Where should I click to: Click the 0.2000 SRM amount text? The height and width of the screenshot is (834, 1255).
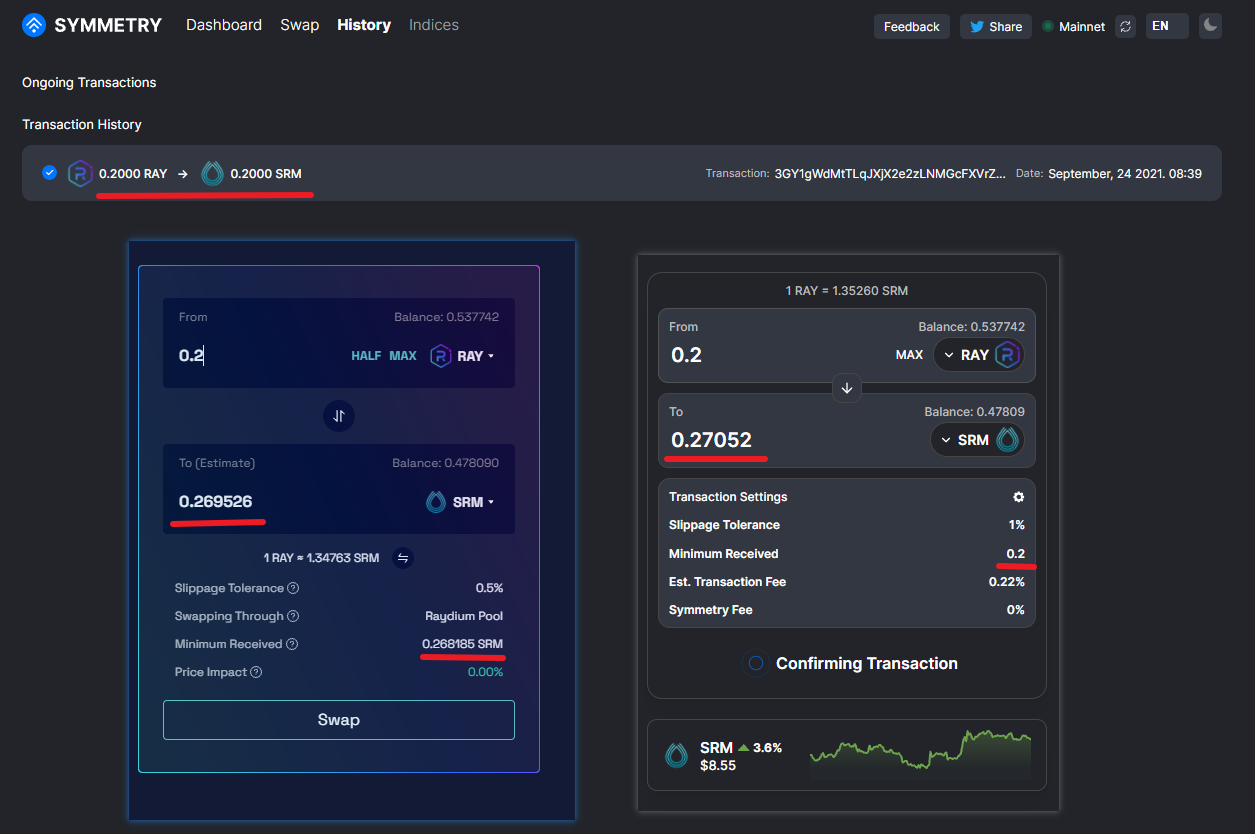[x=266, y=174]
